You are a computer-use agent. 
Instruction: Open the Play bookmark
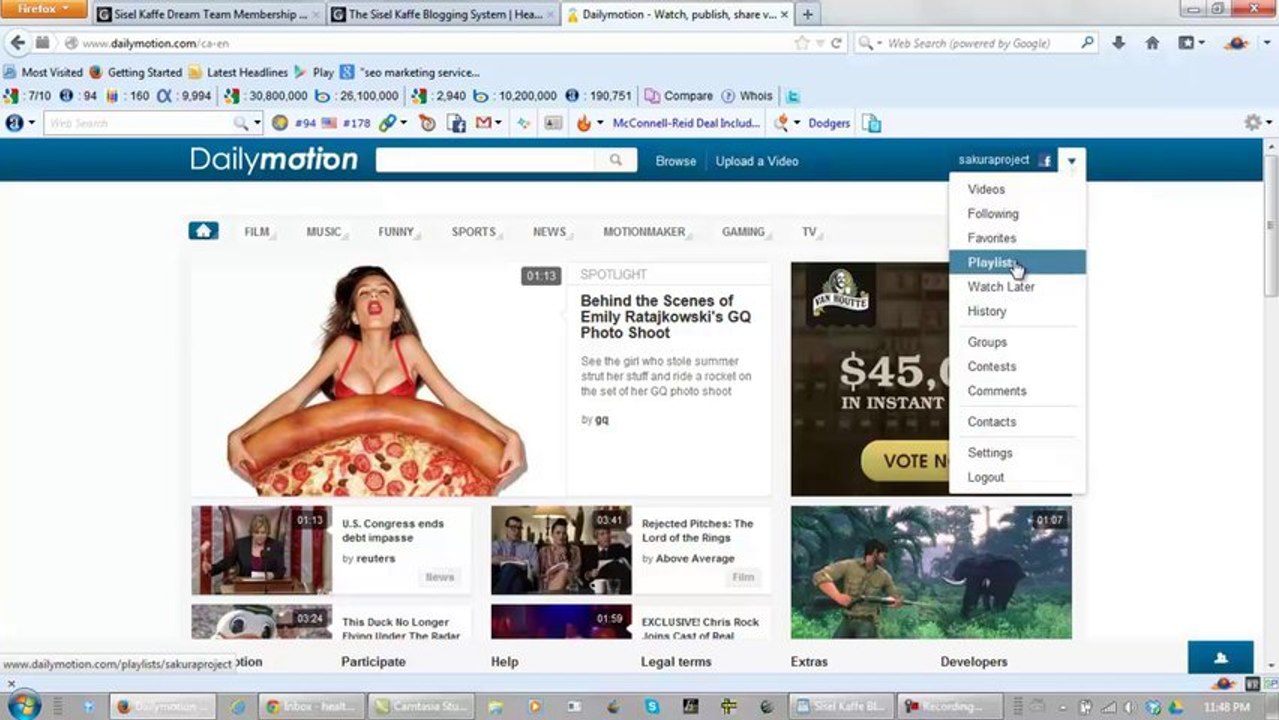pos(314,72)
